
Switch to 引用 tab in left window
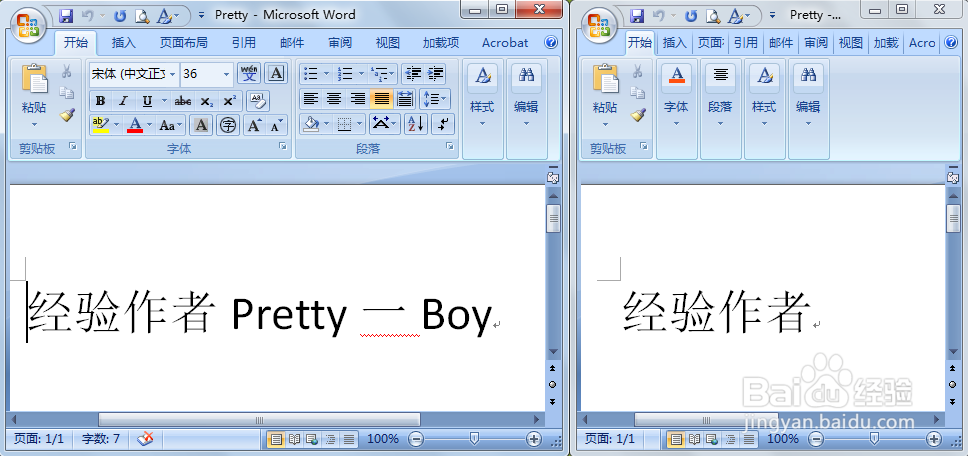pyautogui.click(x=244, y=43)
